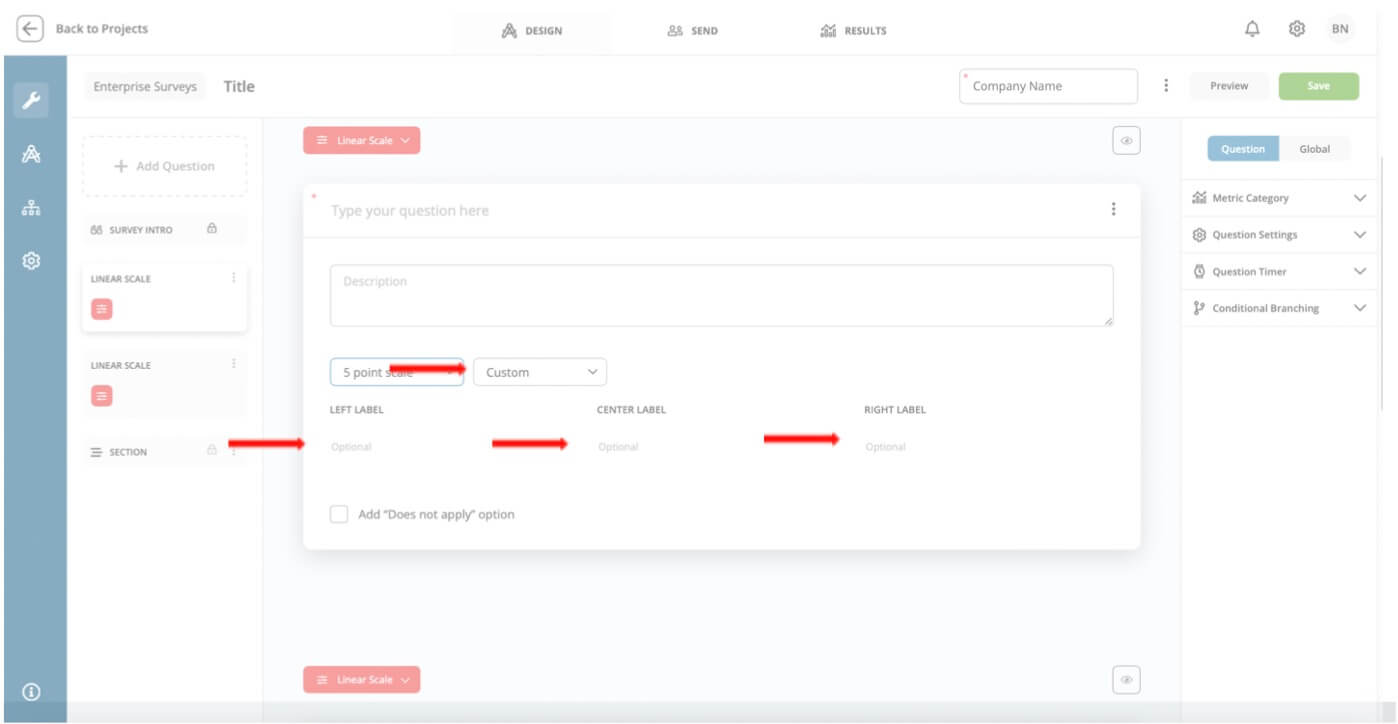Click the back arrow icon beside Back to Projects
1398x724 pixels.
pos(30,29)
